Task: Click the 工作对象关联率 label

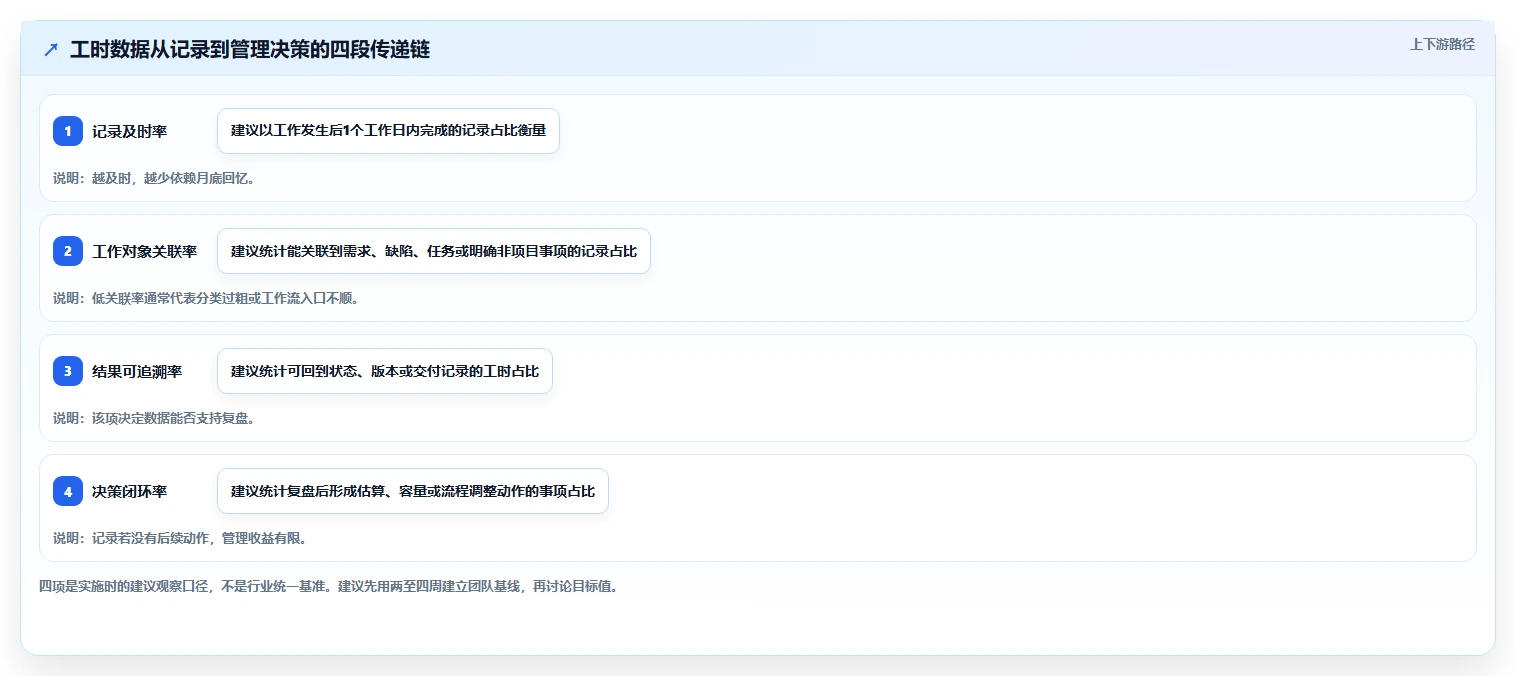Action: click(x=144, y=251)
